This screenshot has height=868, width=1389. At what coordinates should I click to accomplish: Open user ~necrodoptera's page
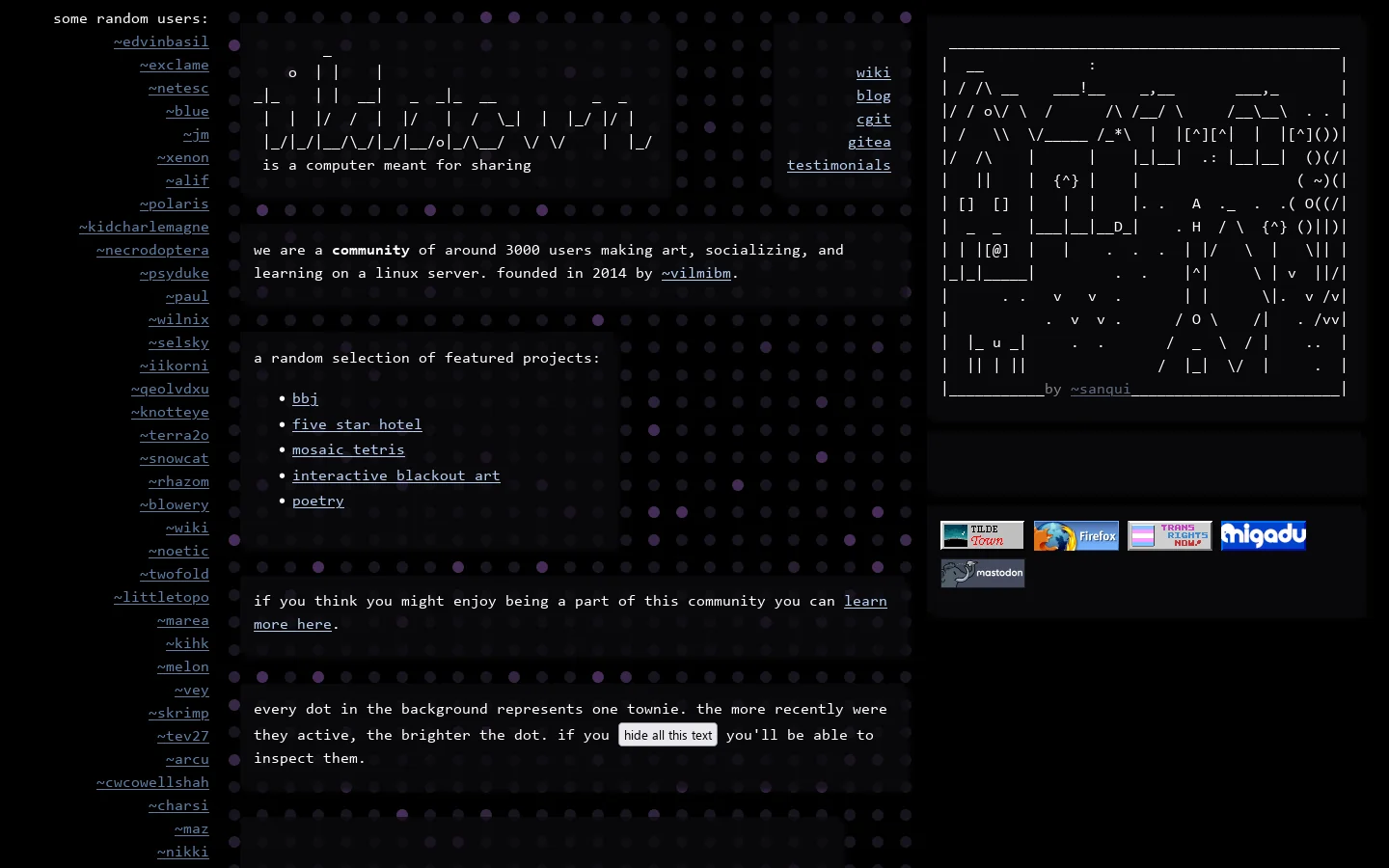(152, 250)
